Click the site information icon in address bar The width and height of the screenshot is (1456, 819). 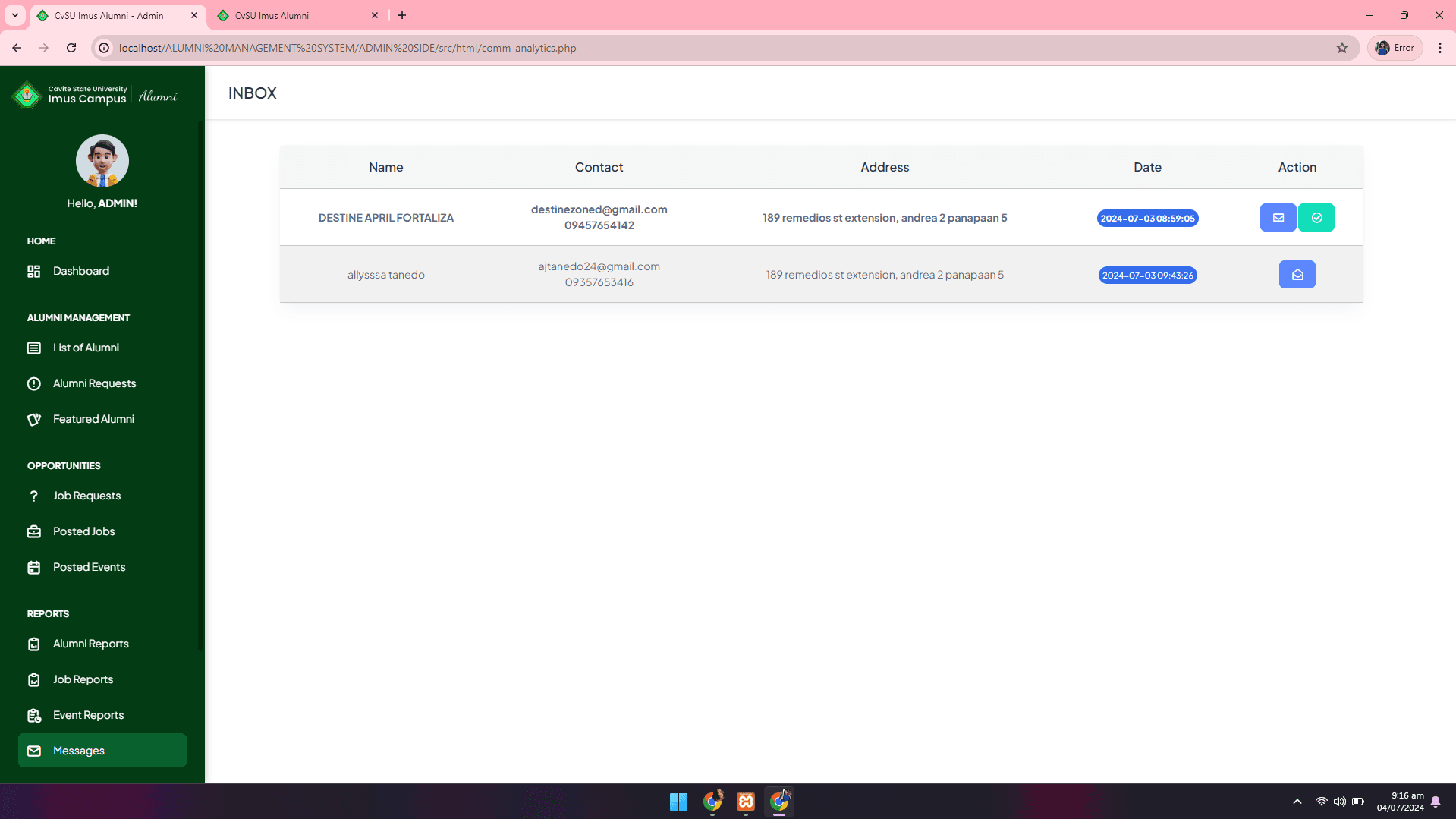point(104,48)
